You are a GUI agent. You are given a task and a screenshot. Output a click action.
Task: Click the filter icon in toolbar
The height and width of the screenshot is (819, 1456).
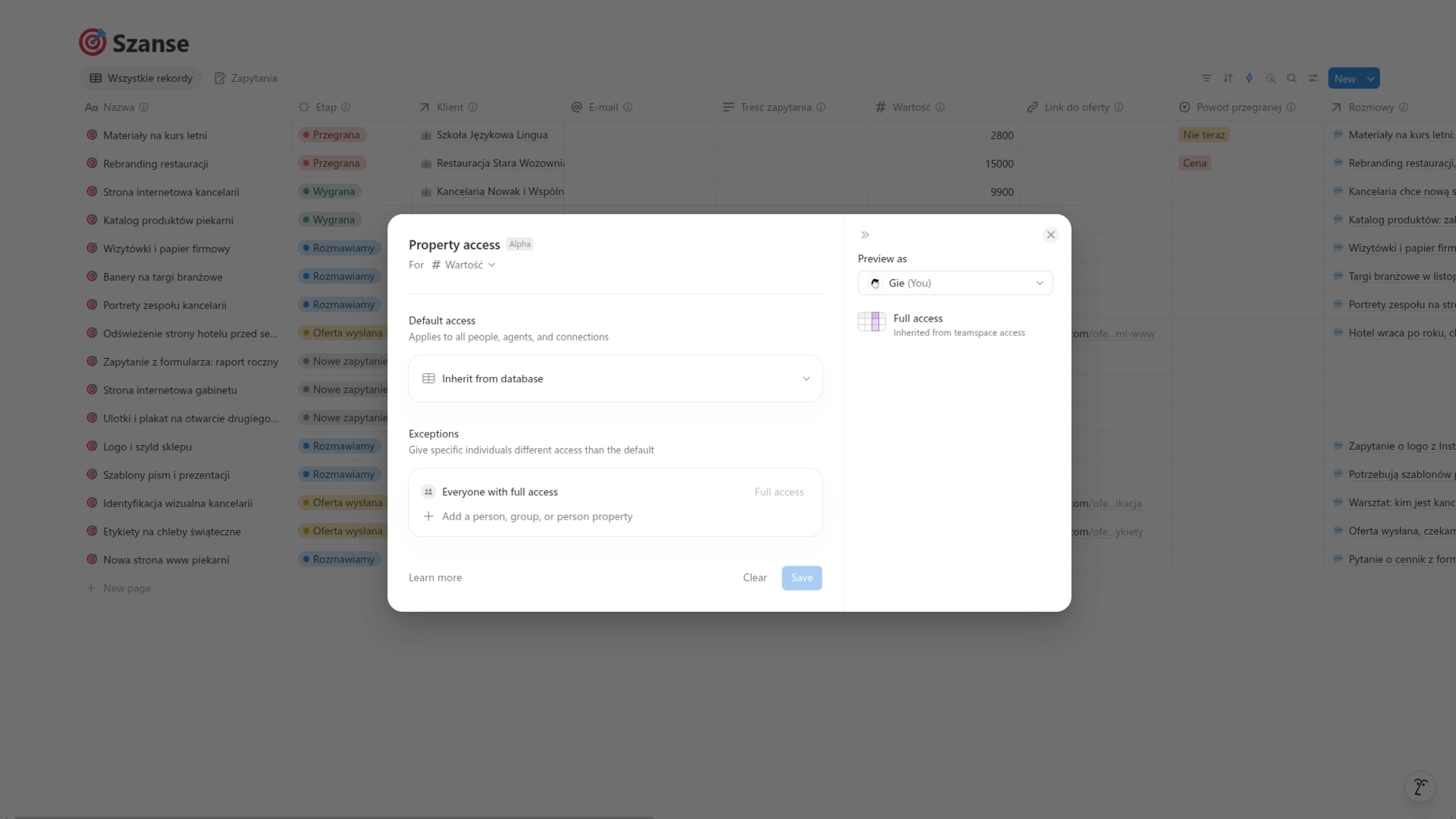tap(1207, 78)
